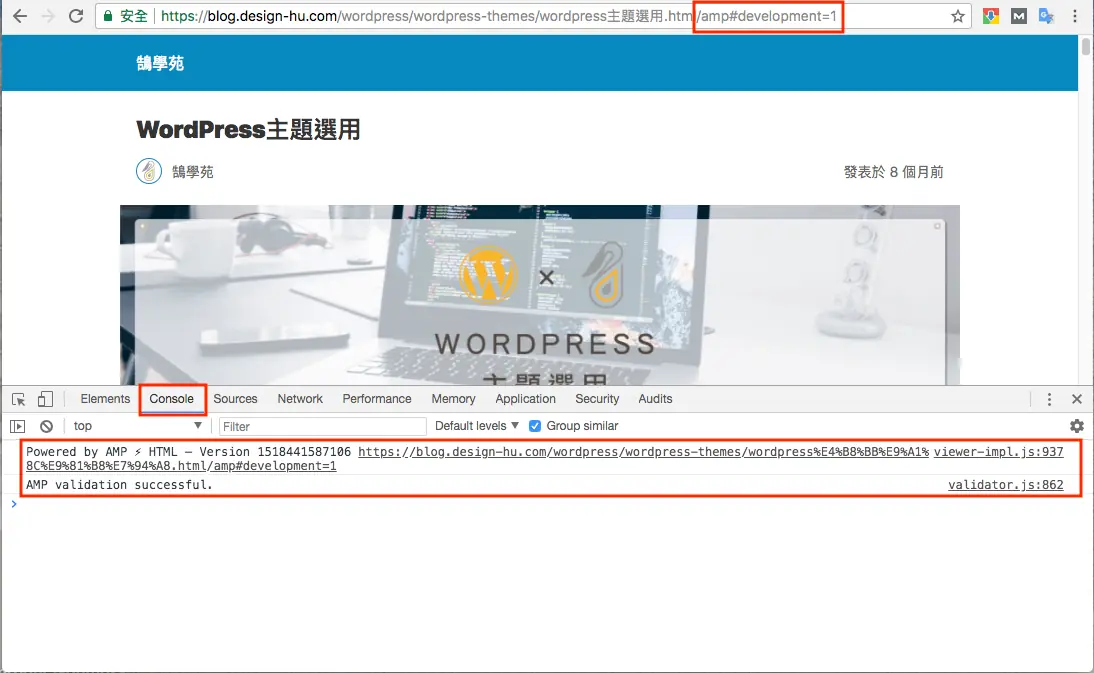Reload the page
1094x673 pixels.
coord(75,16)
